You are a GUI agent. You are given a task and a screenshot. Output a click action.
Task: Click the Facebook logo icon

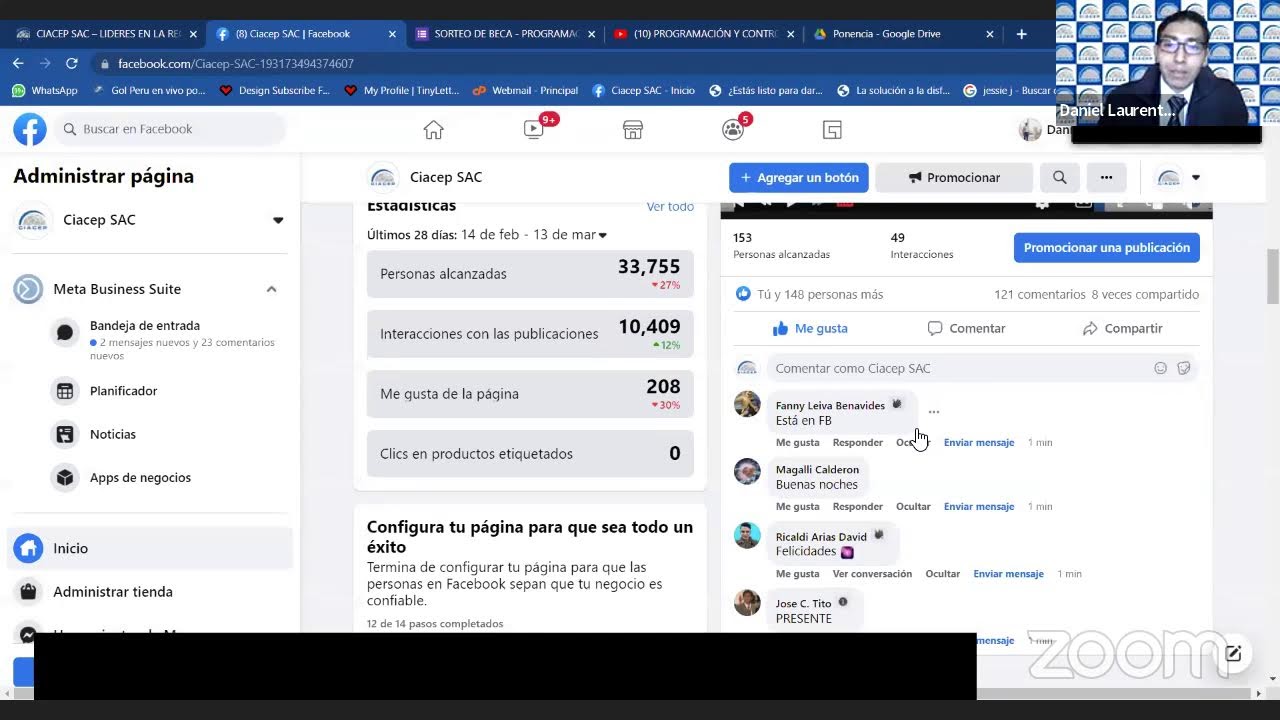coord(29,129)
